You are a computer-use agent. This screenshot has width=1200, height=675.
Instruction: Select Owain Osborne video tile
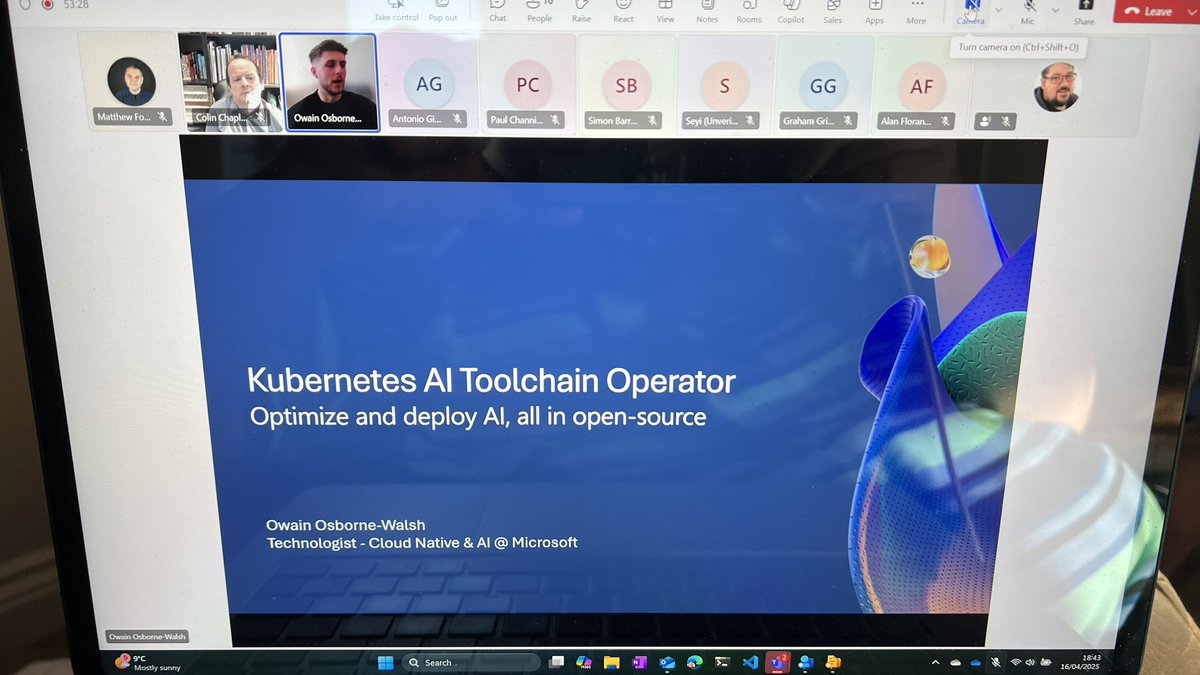click(328, 84)
